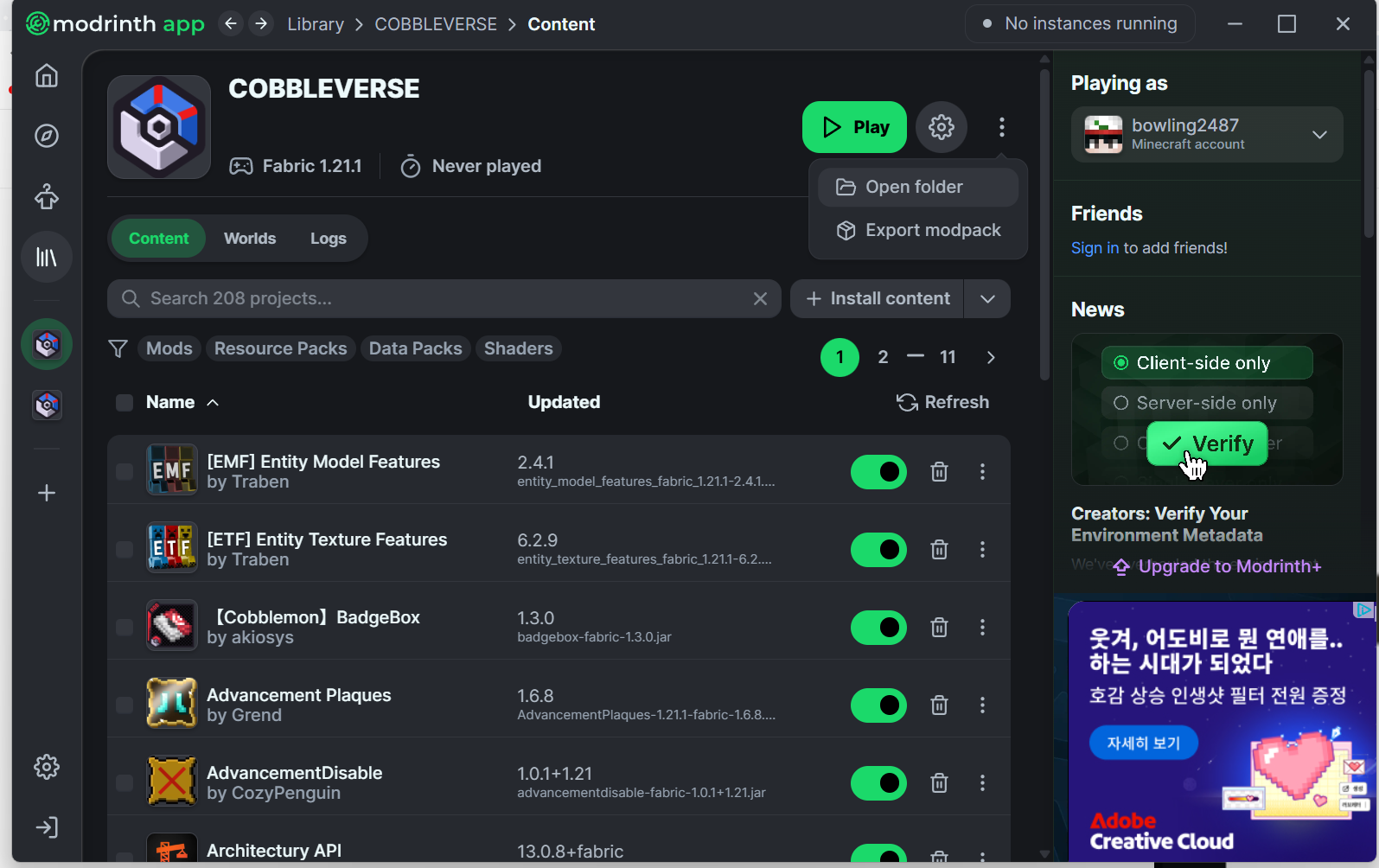Check the select-all checkbox beside Name
Viewport: 1379px width, 868px height.
click(x=124, y=402)
